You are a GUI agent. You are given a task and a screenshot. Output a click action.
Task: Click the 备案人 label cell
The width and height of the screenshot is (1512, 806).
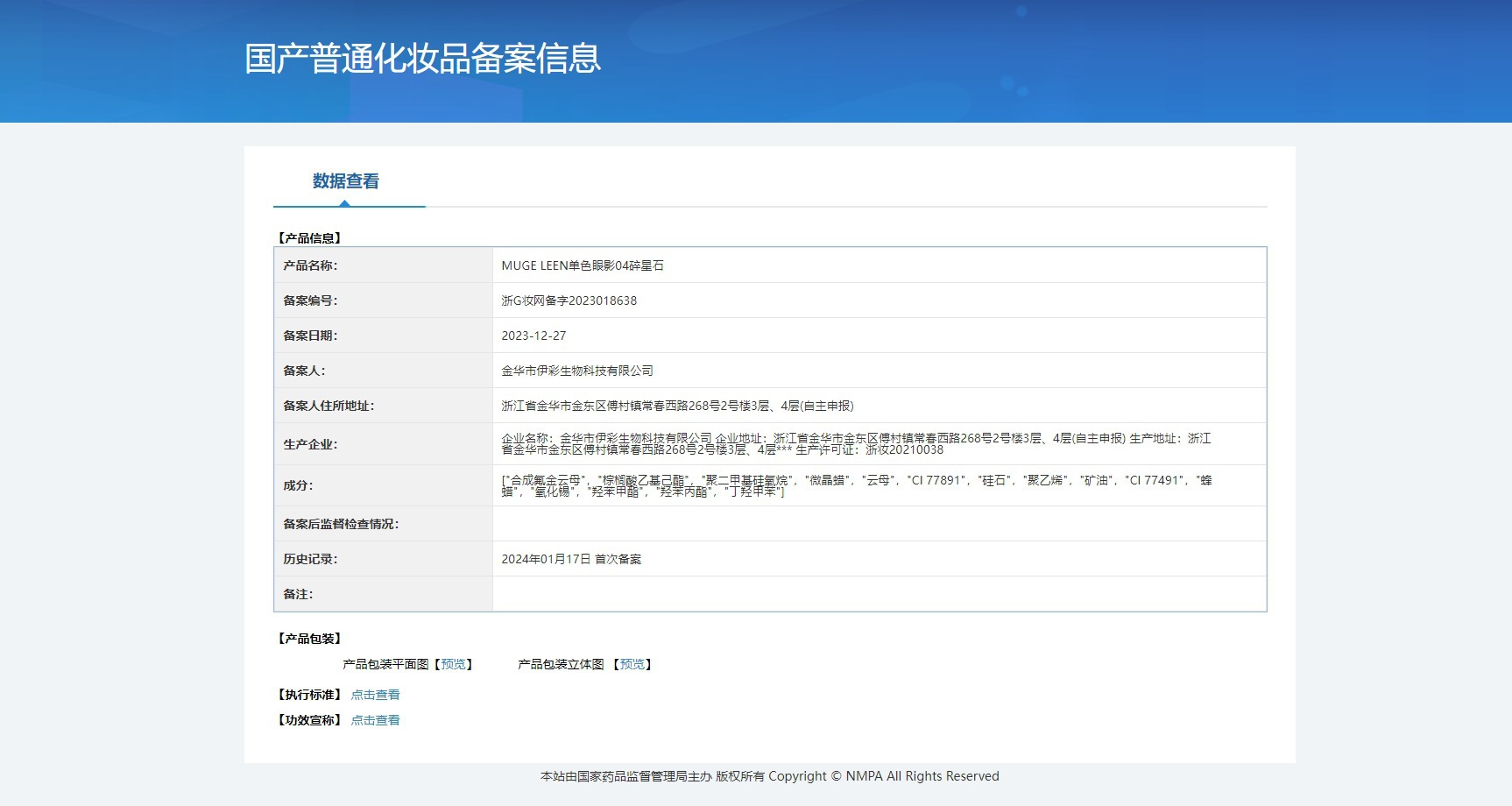tap(384, 371)
